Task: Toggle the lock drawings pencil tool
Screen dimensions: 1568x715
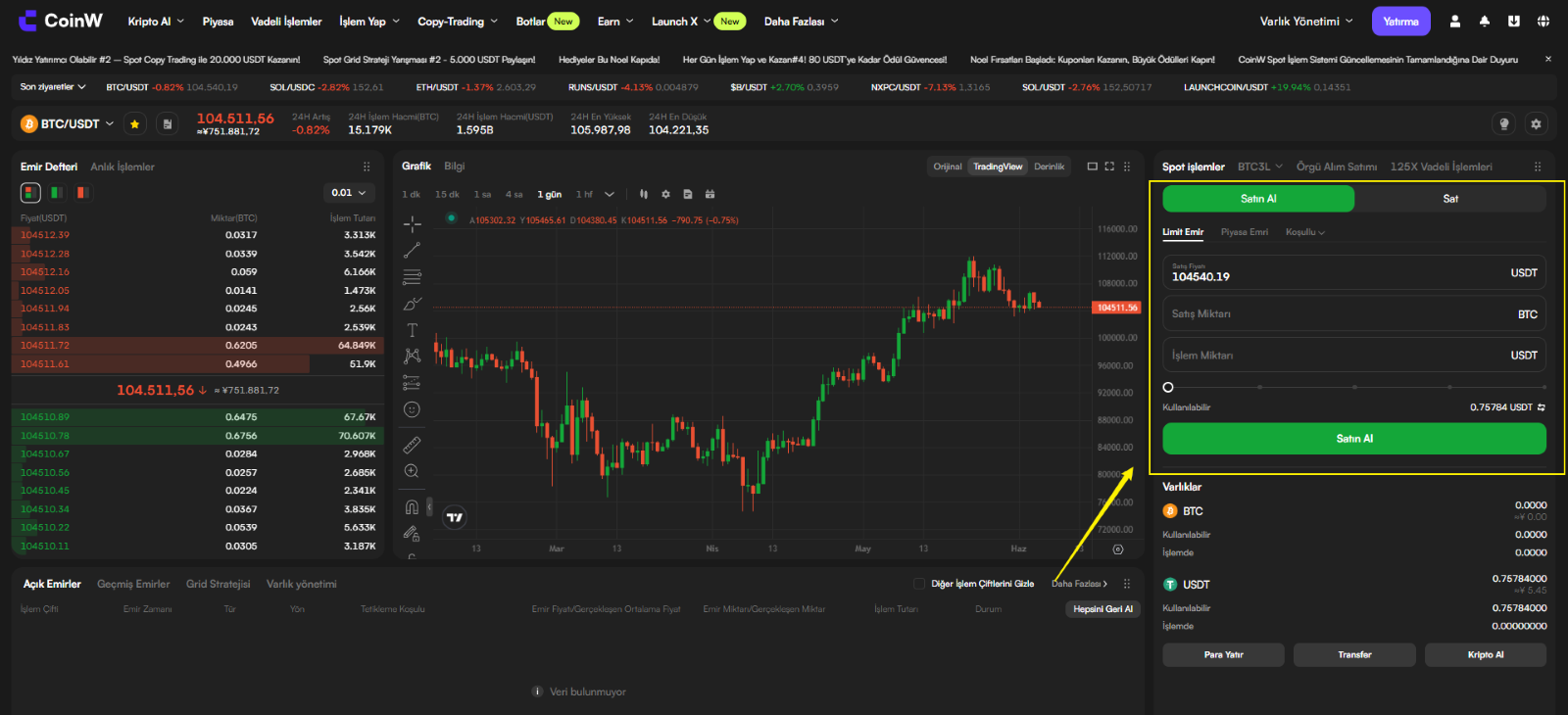Action: tap(412, 533)
